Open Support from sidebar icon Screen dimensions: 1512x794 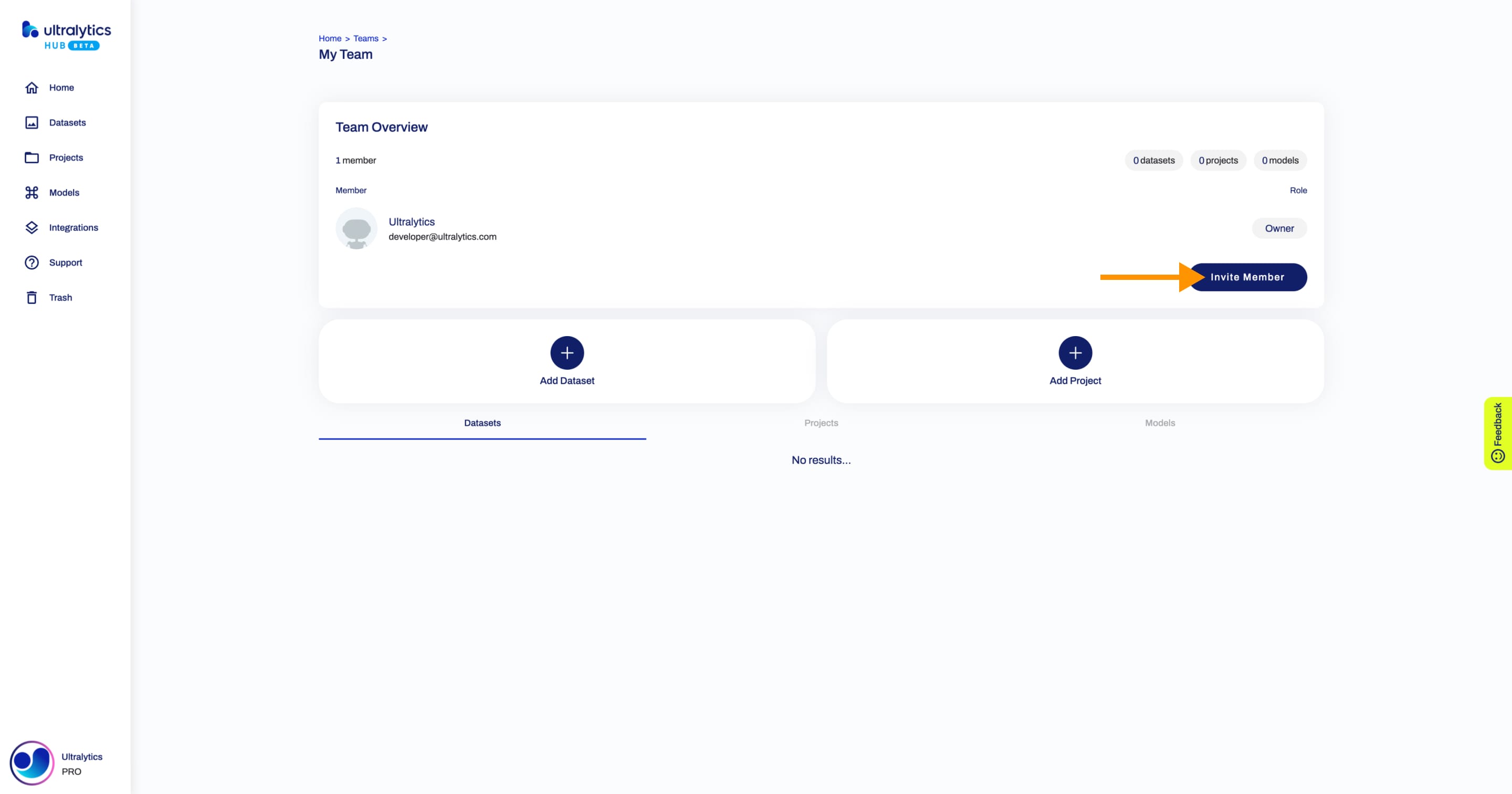pos(32,262)
